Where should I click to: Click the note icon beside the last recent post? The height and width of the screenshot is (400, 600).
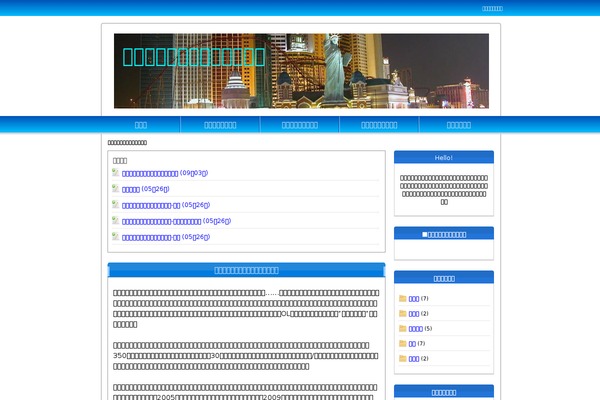(x=115, y=237)
